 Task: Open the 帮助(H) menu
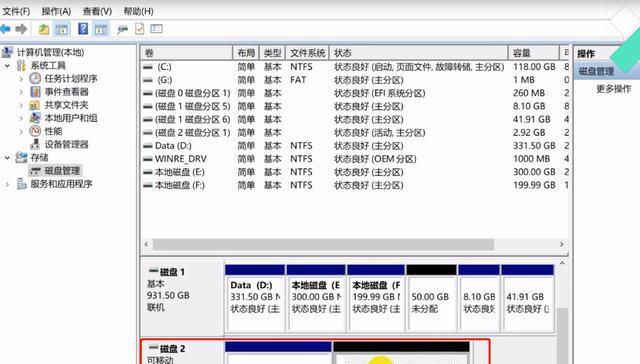click(x=138, y=11)
